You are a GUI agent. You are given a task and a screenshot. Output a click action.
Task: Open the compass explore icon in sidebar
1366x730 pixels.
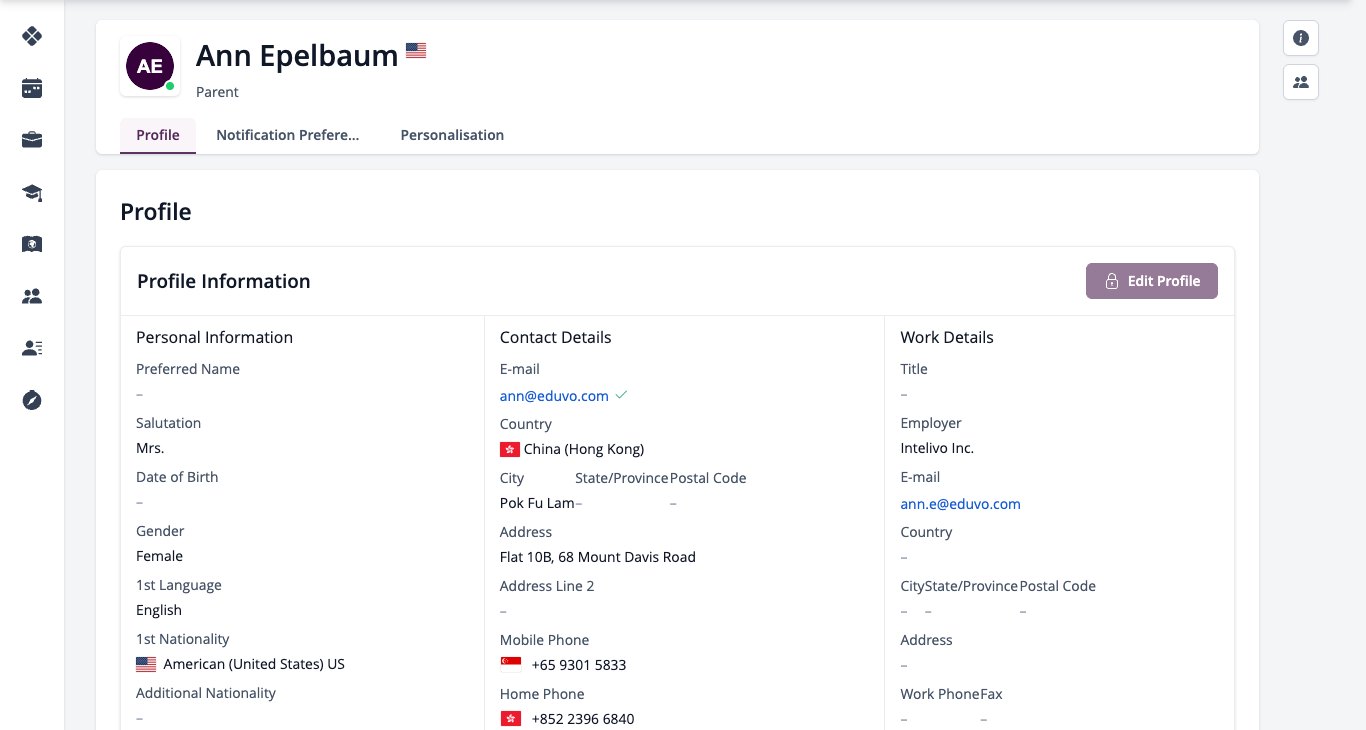point(32,400)
